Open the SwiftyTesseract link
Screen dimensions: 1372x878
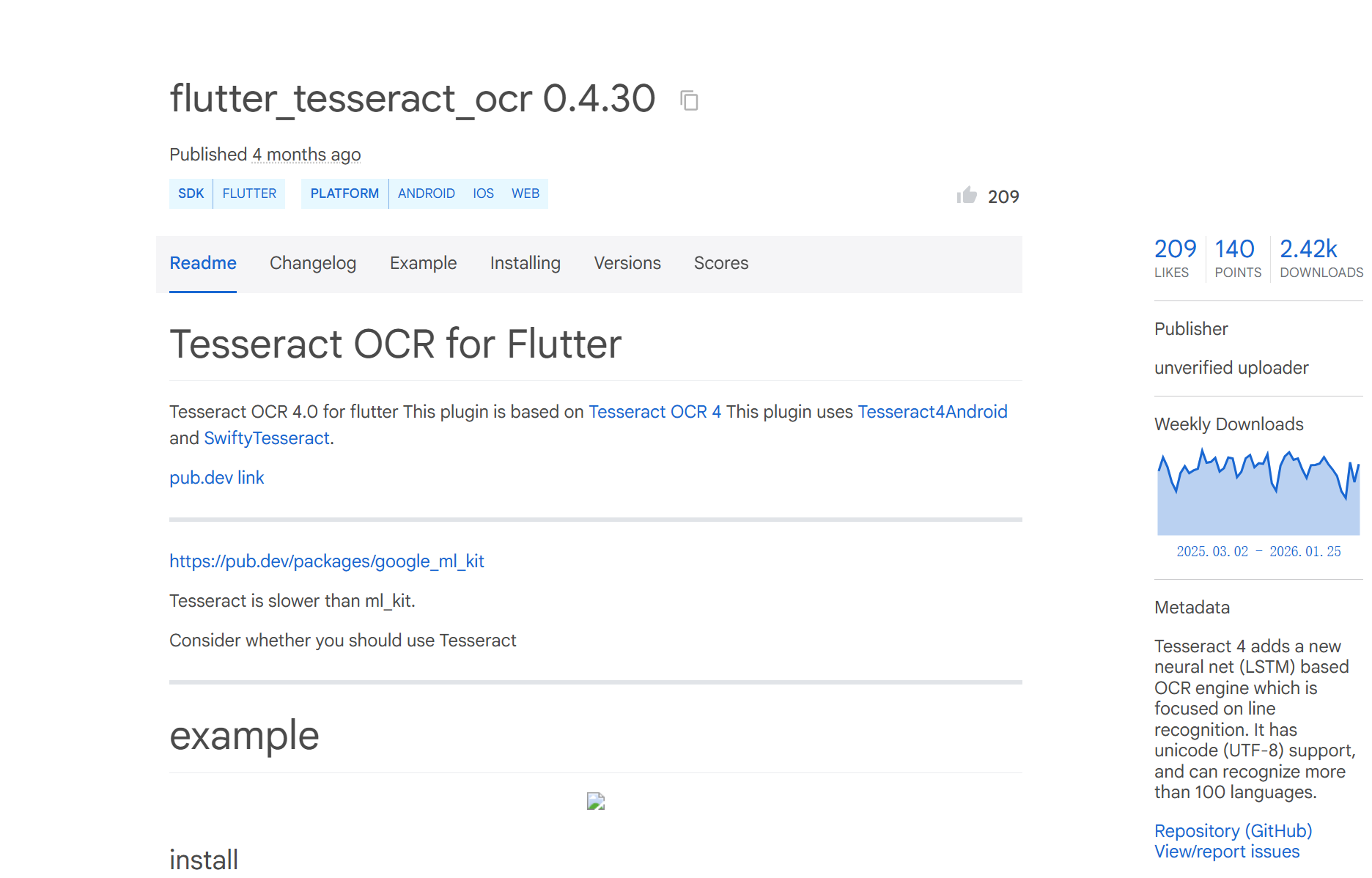pos(267,438)
